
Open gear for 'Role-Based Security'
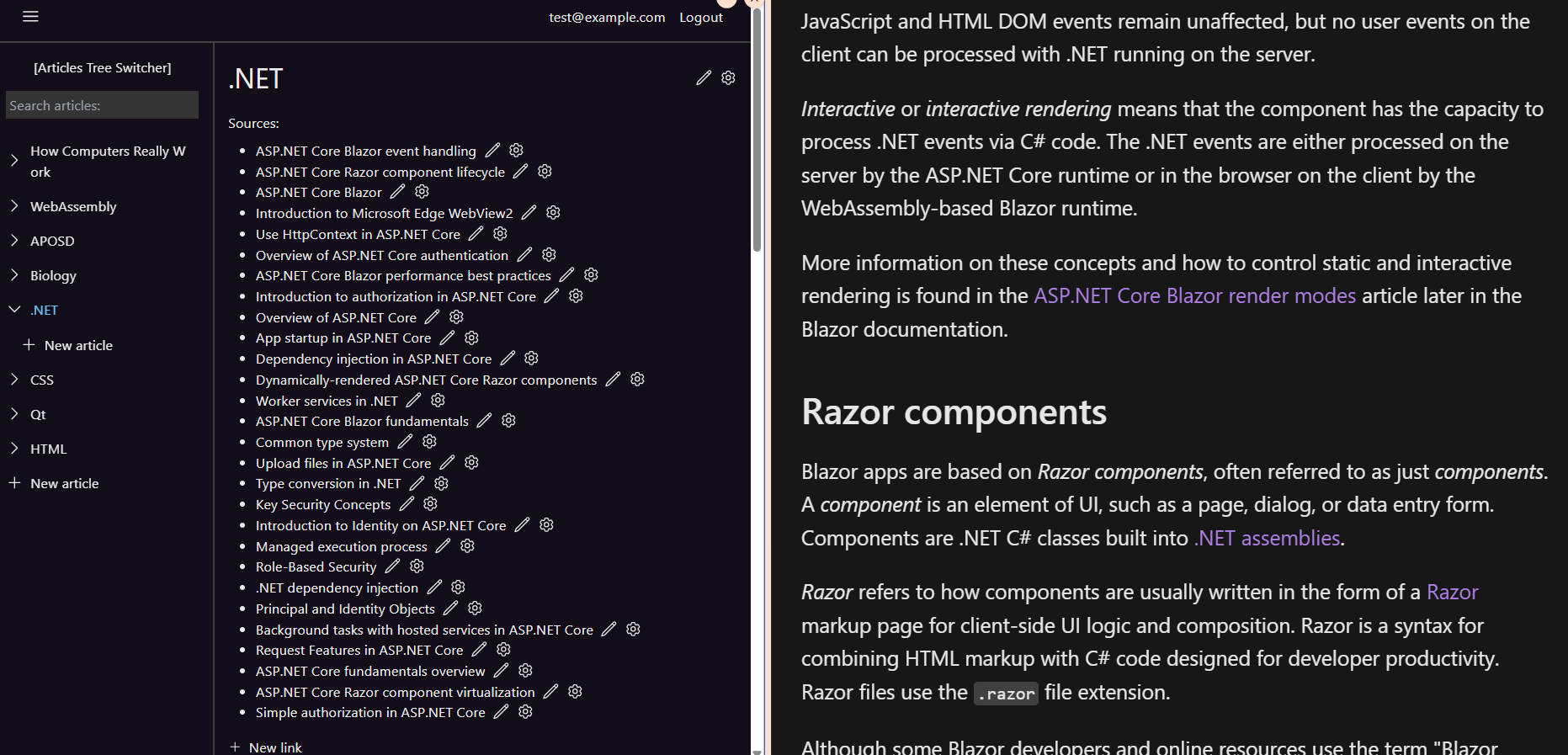417,566
